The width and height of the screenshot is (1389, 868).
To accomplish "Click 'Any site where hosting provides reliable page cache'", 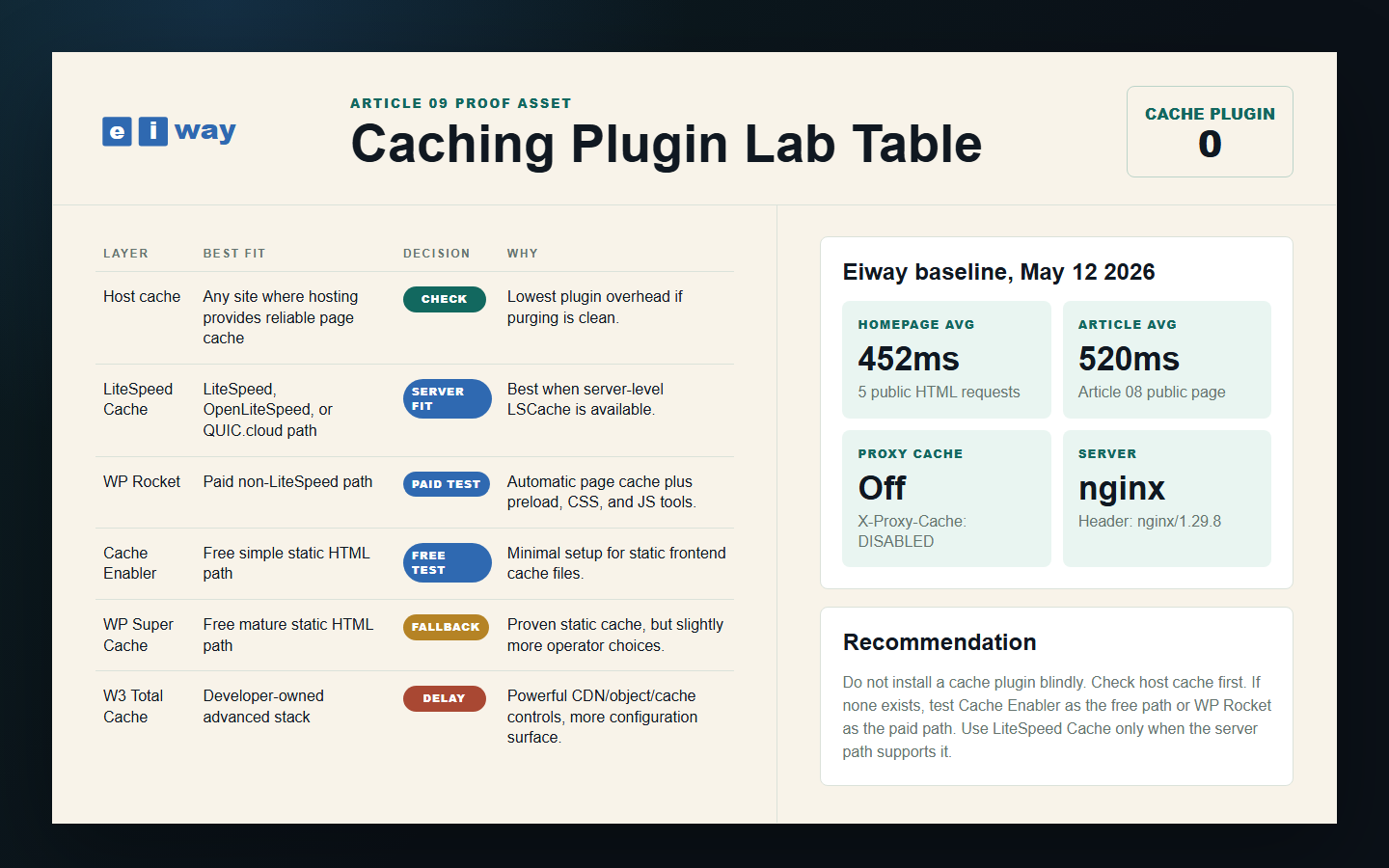I will [x=281, y=317].
